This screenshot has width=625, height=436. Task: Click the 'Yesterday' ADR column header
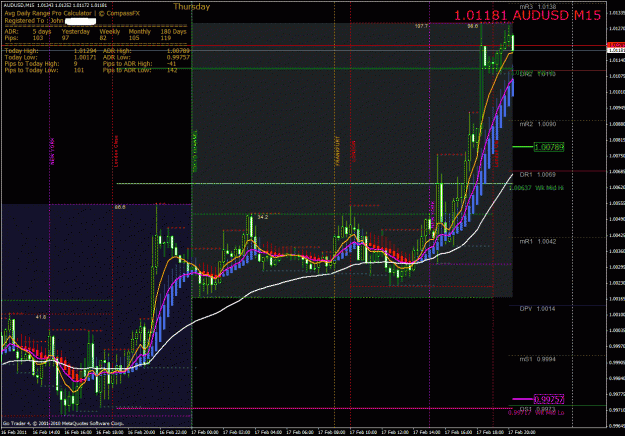coord(76,31)
